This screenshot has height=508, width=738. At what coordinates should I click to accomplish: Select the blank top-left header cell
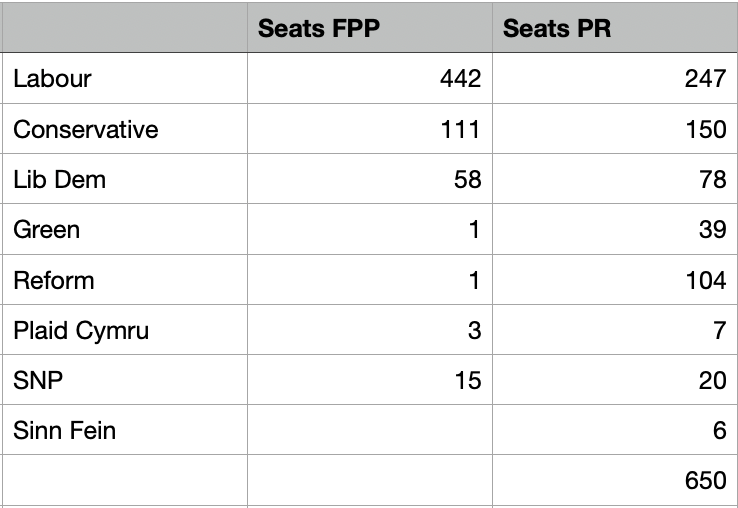125,28
